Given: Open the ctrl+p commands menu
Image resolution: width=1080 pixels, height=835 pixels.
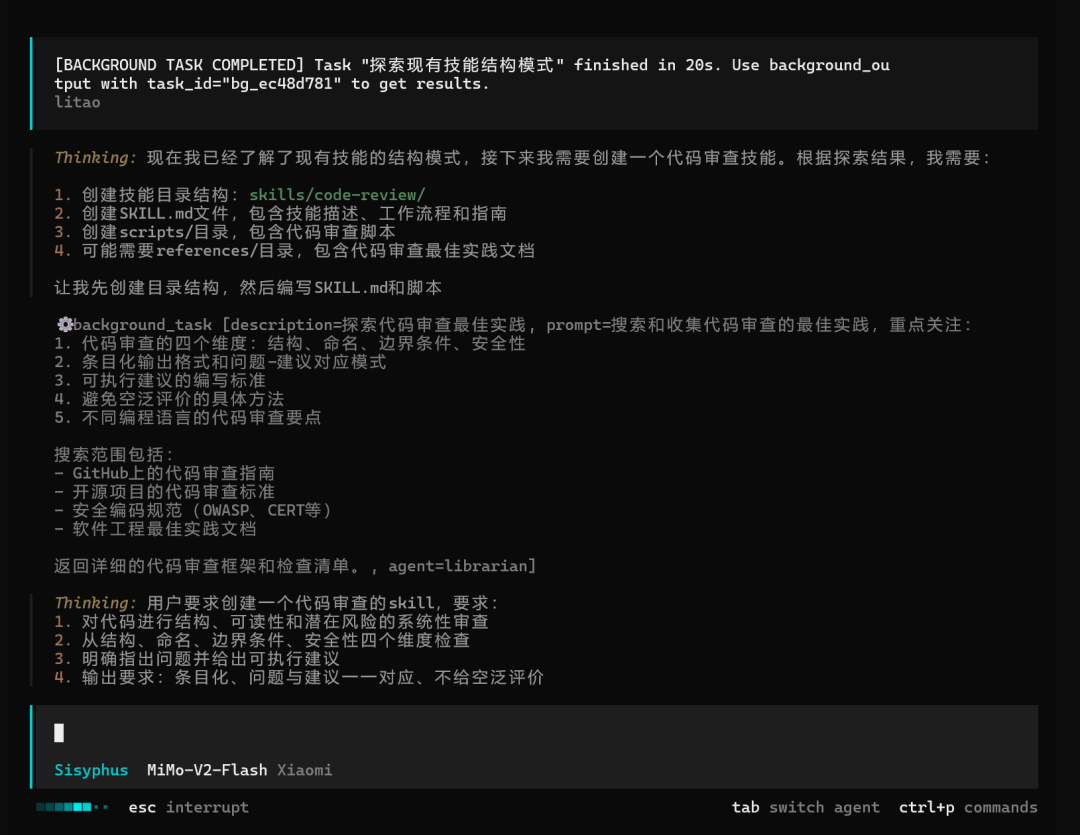Looking at the screenshot, I should click(x=967, y=807).
